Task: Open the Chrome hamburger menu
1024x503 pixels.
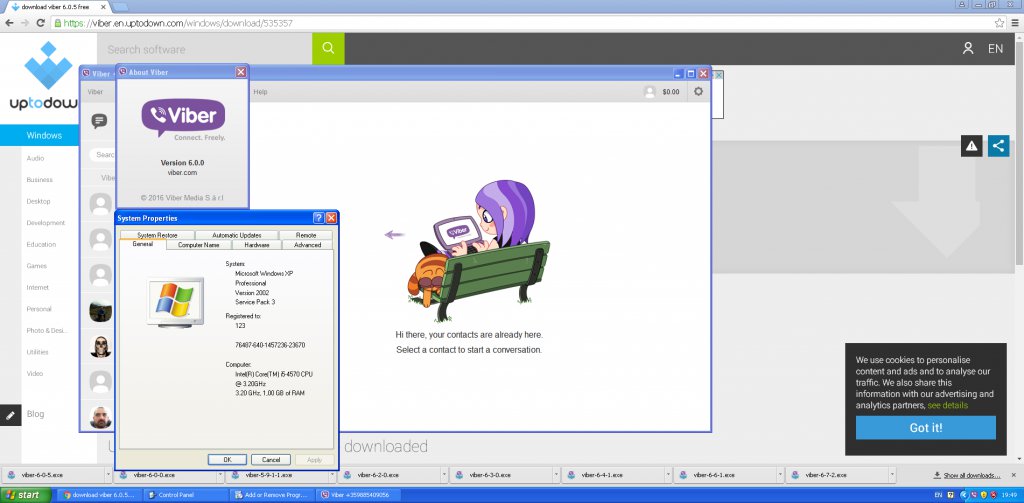Action: pos(1014,22)
